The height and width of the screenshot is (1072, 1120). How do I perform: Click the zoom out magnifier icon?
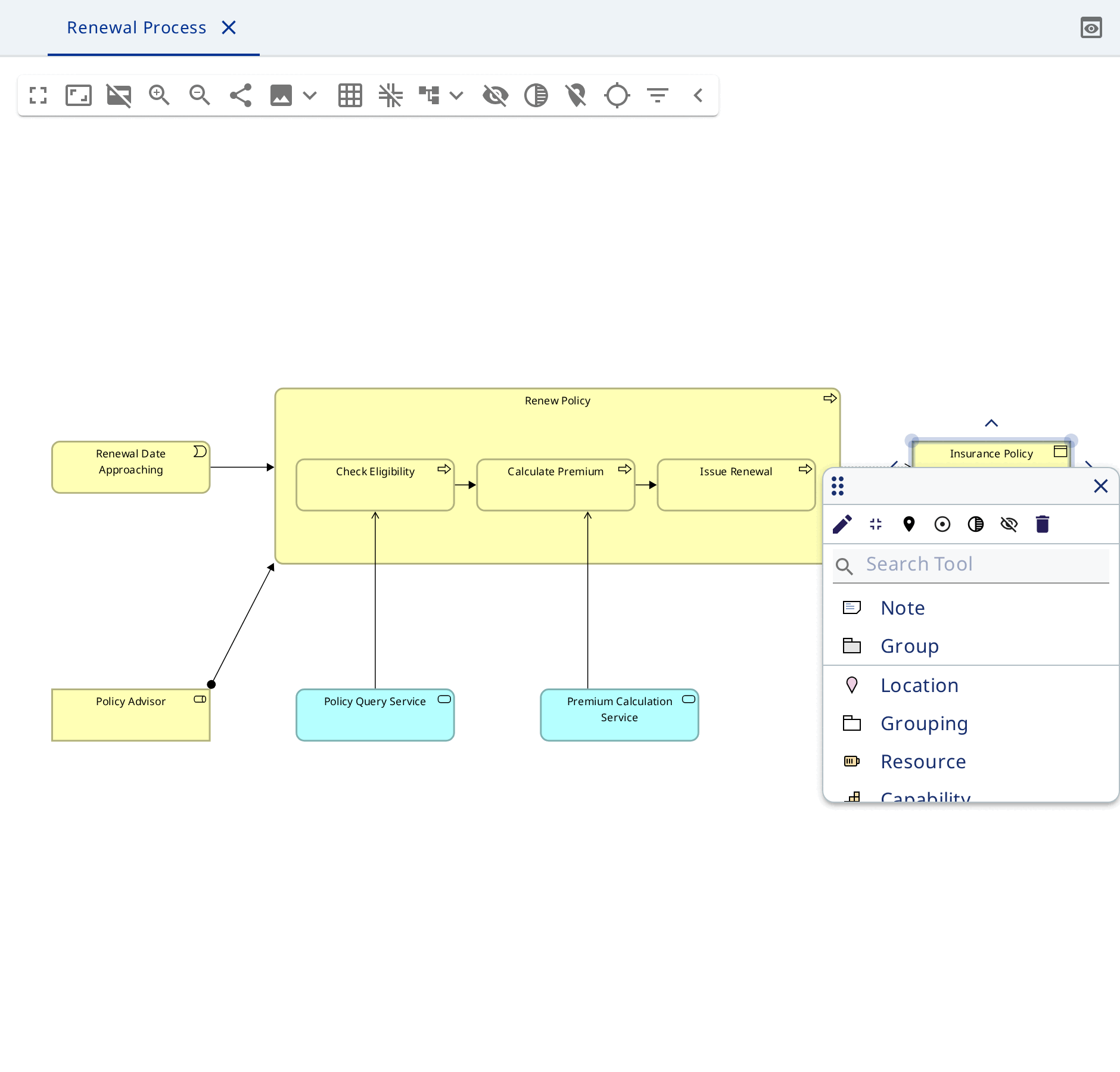200,95
